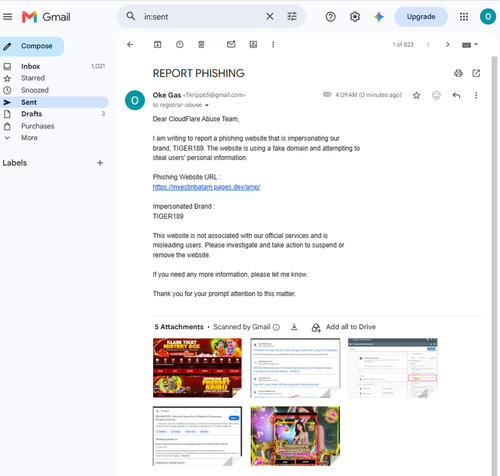Star the message from Oke Gas
500x476 pixels.
[416, 96]
